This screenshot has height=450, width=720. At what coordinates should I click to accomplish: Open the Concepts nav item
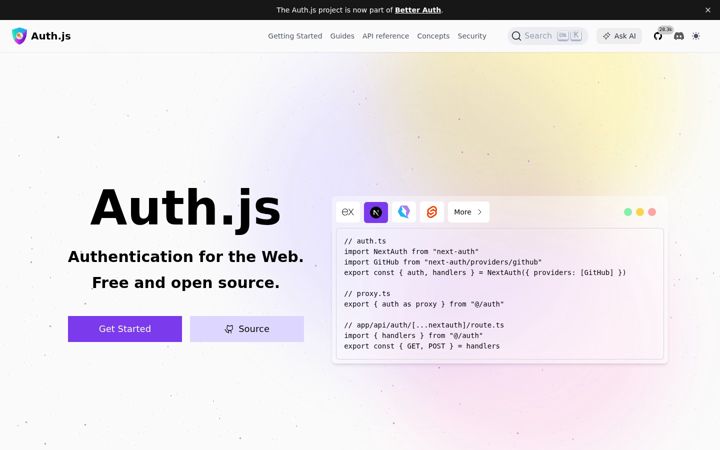point(433,36)
